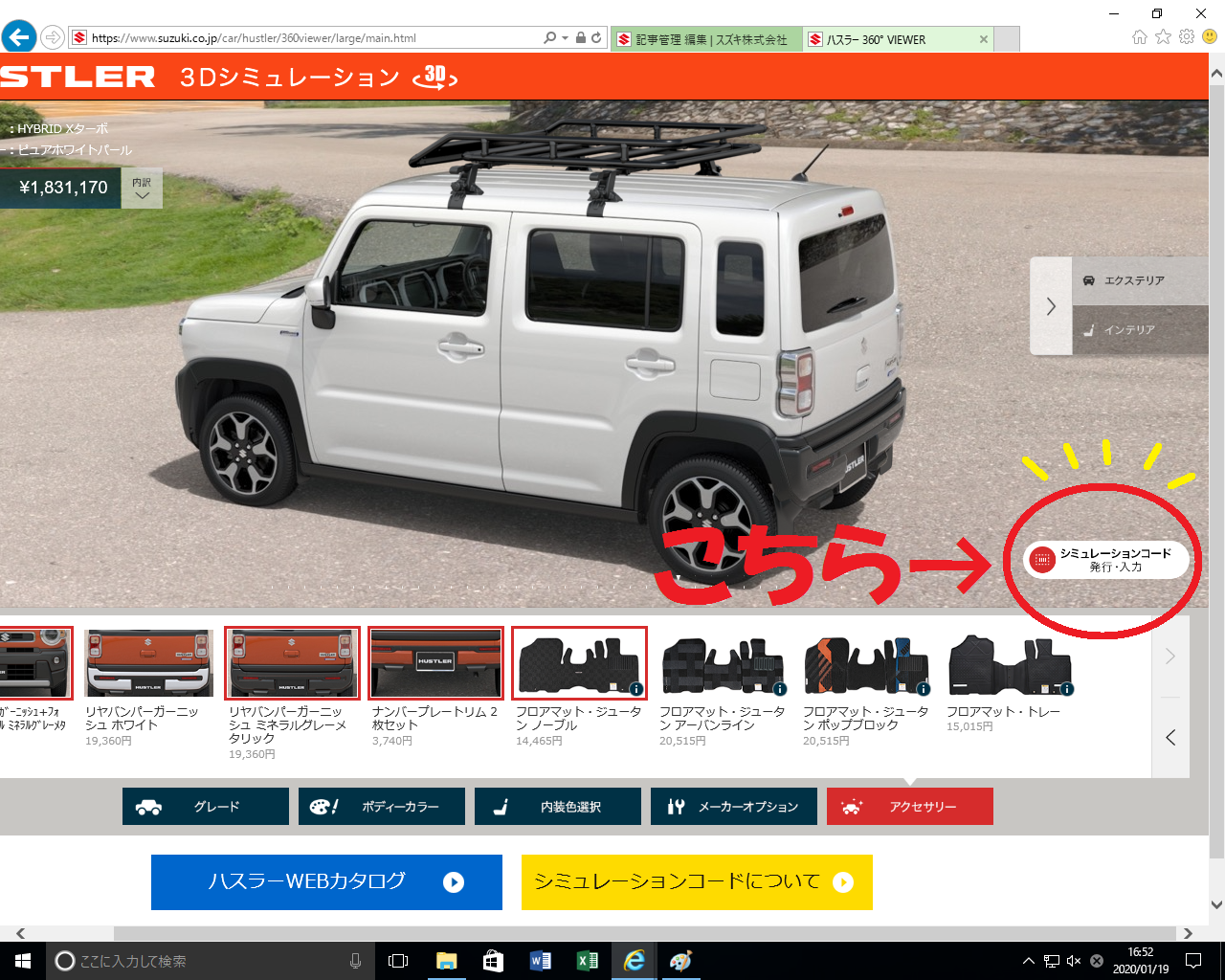Open Word from taskbar
This screenshot has height=980, width=1225.
tap(540, 961)
